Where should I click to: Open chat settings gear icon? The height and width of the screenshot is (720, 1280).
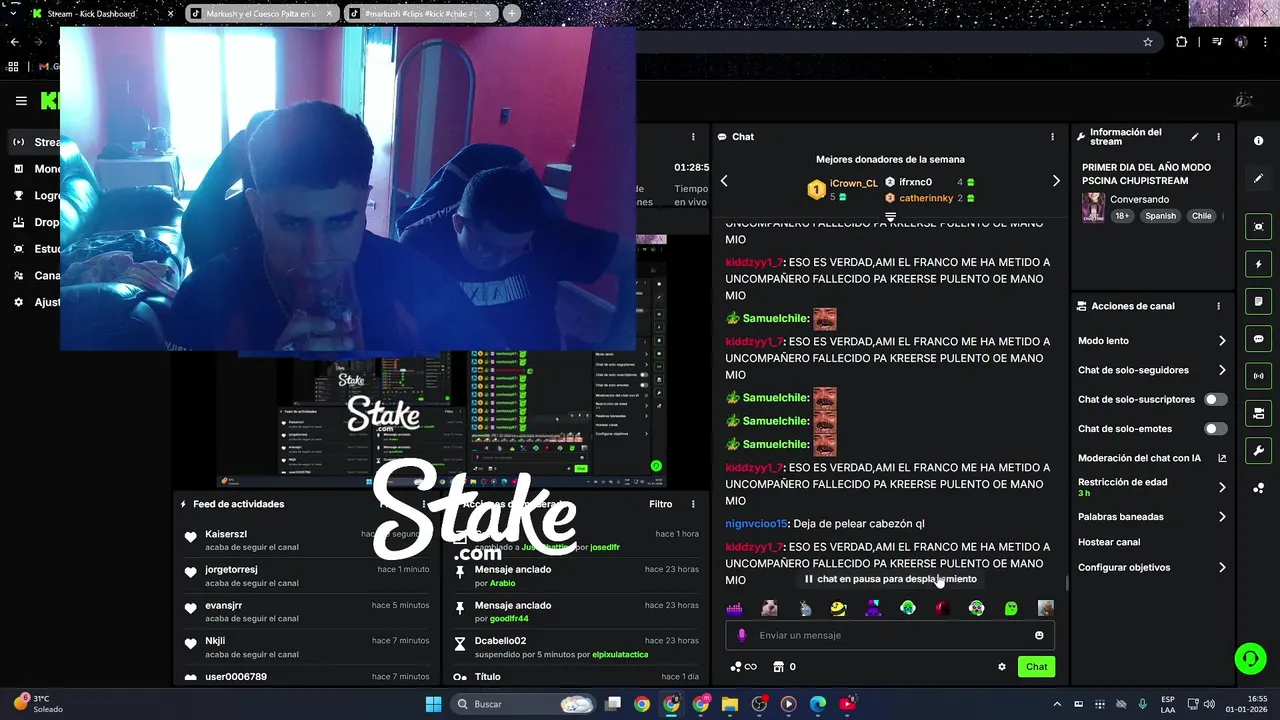coord(1002,667)
